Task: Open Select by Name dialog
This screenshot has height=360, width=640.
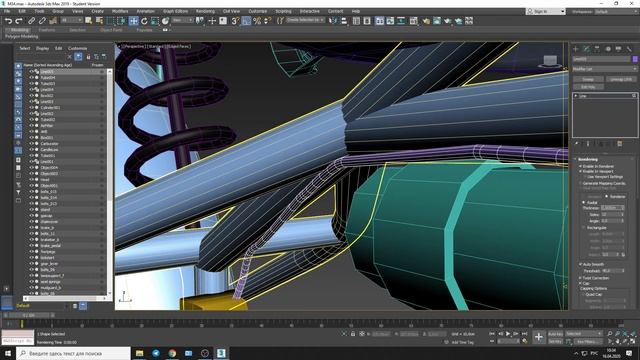Action: click(x=99, y=21)
